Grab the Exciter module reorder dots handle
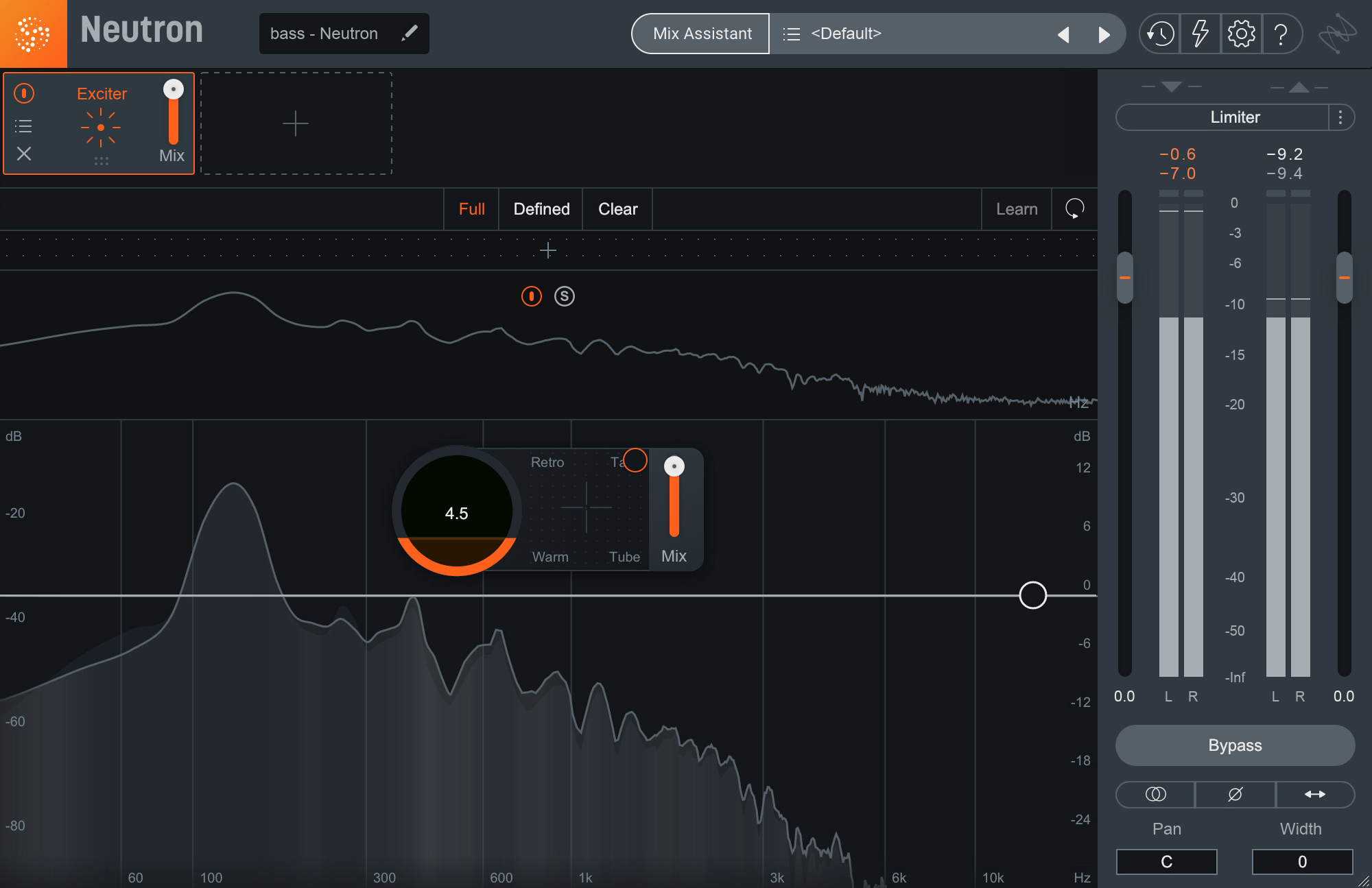Image resolution: width=1372 pixels, height=888 pixels. (102, 161)
